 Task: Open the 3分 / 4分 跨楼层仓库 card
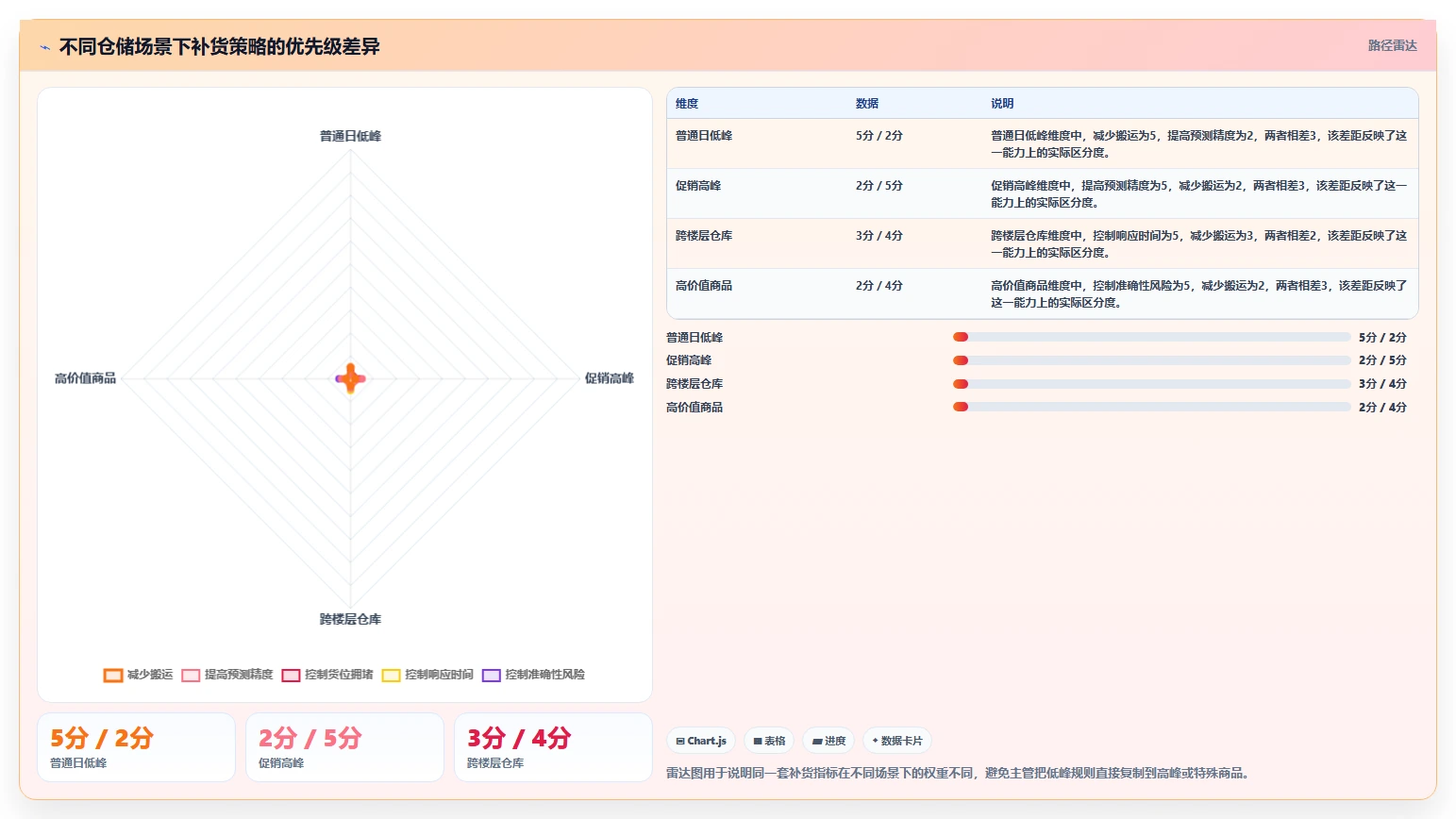click(x=553, y=747)
